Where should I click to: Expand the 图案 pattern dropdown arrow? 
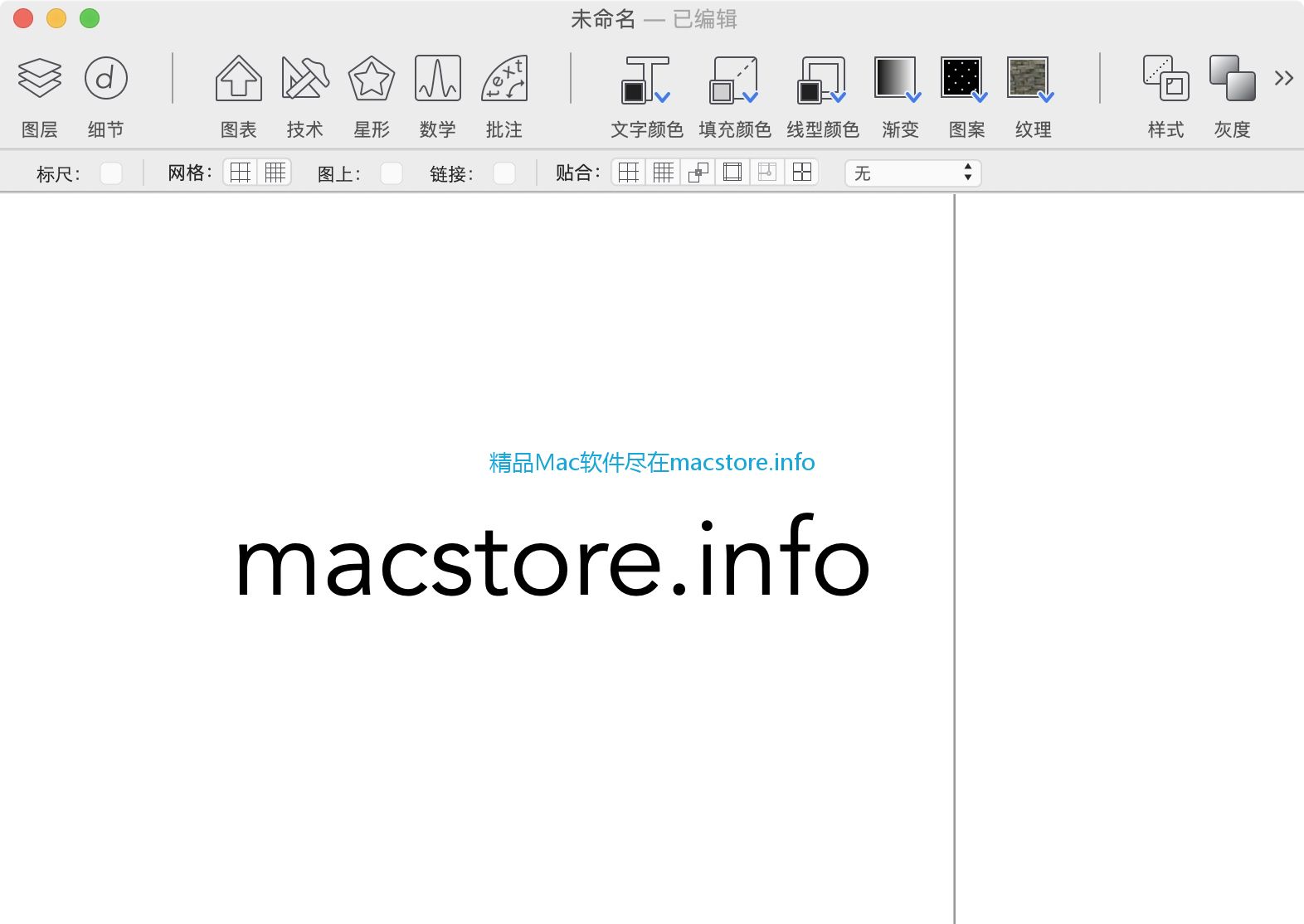click(x=980, y=97)
